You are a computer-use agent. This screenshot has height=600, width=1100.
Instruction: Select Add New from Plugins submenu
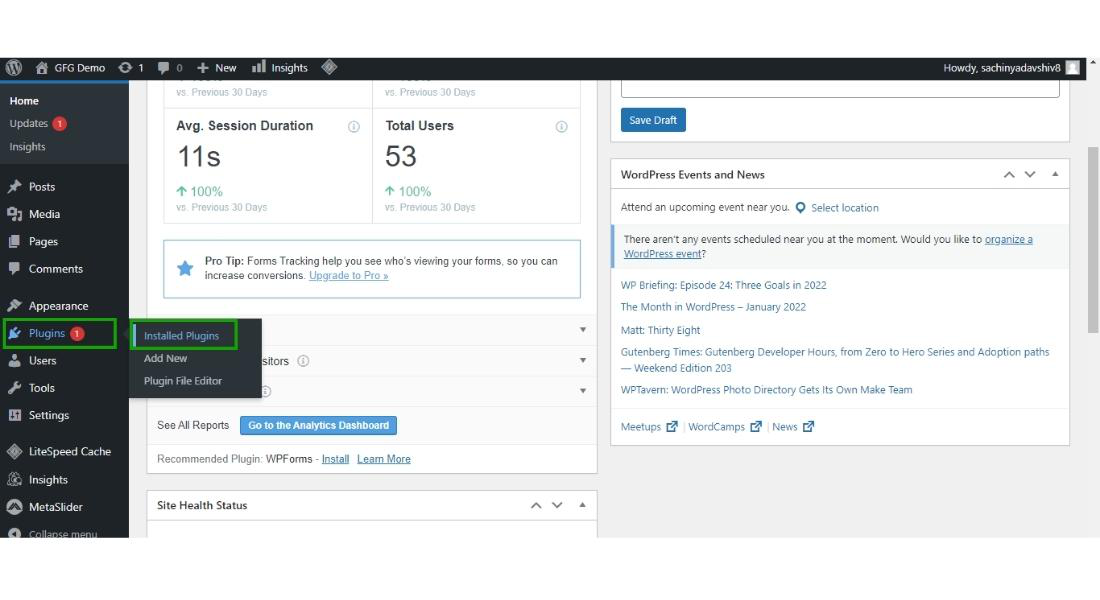(166, 358)
